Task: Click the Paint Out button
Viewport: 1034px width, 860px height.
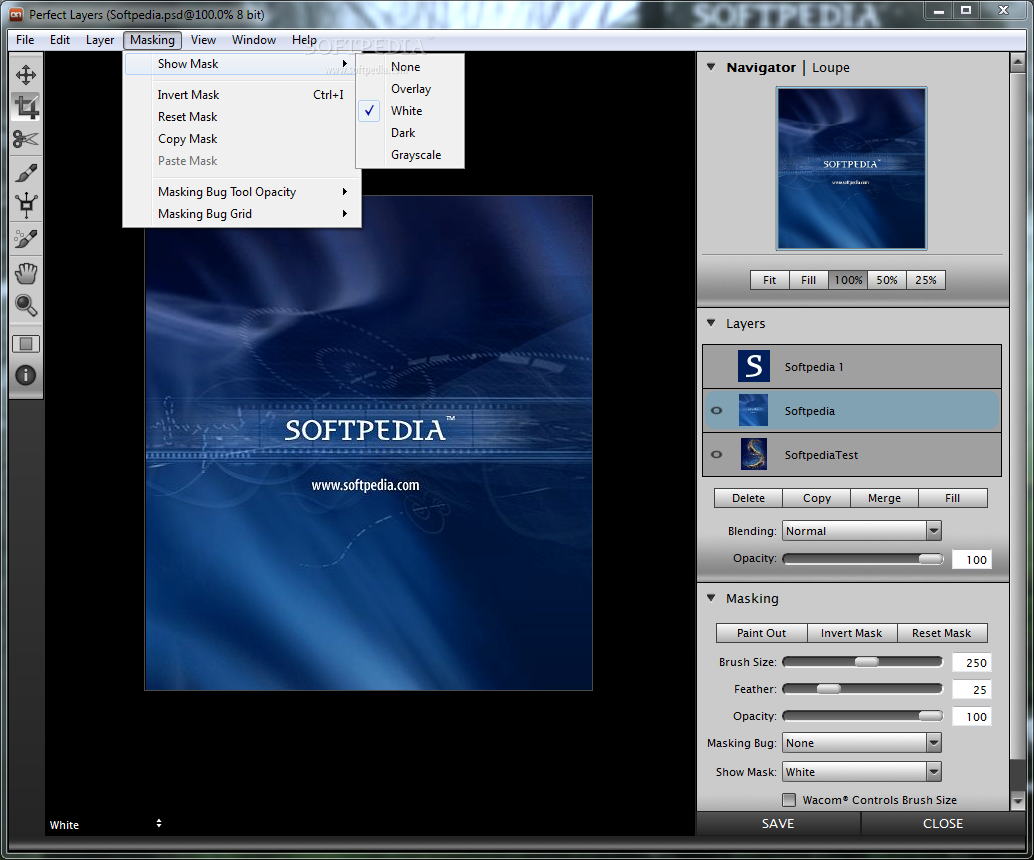Action: point(762,633)
